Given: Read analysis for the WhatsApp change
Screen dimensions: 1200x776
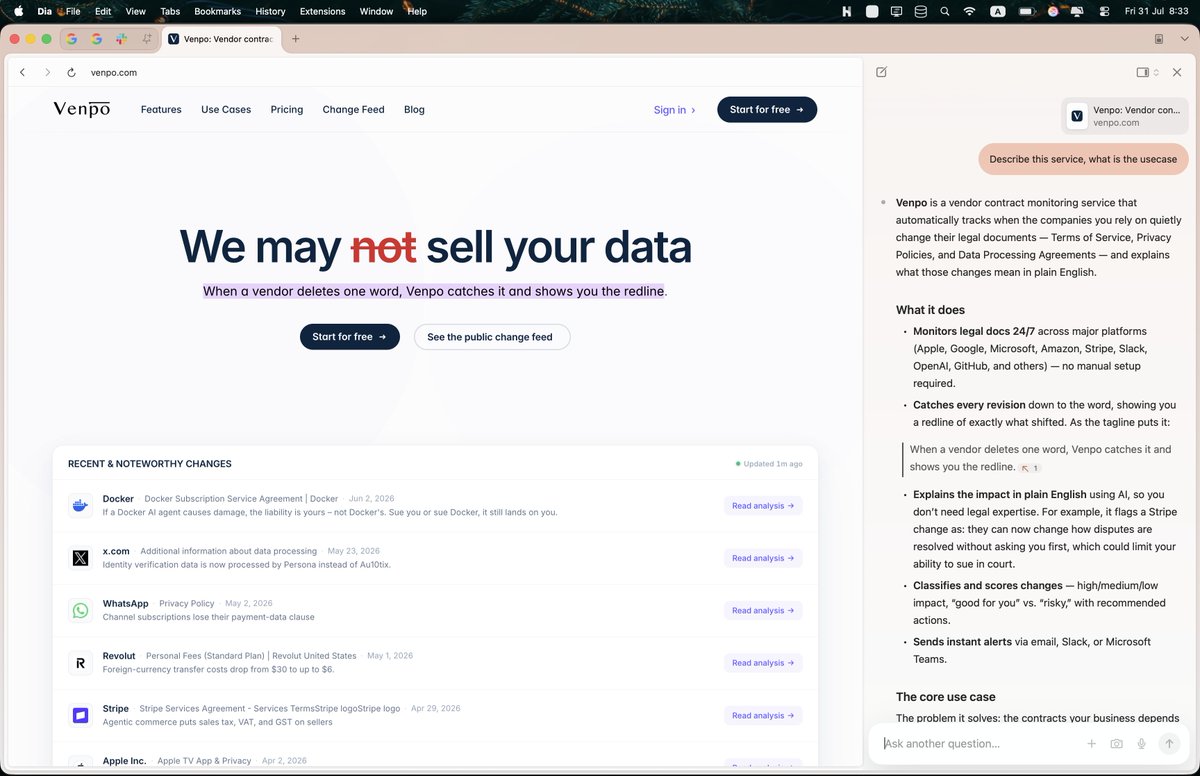Looking at the screenshot, I should pos(763,611).
